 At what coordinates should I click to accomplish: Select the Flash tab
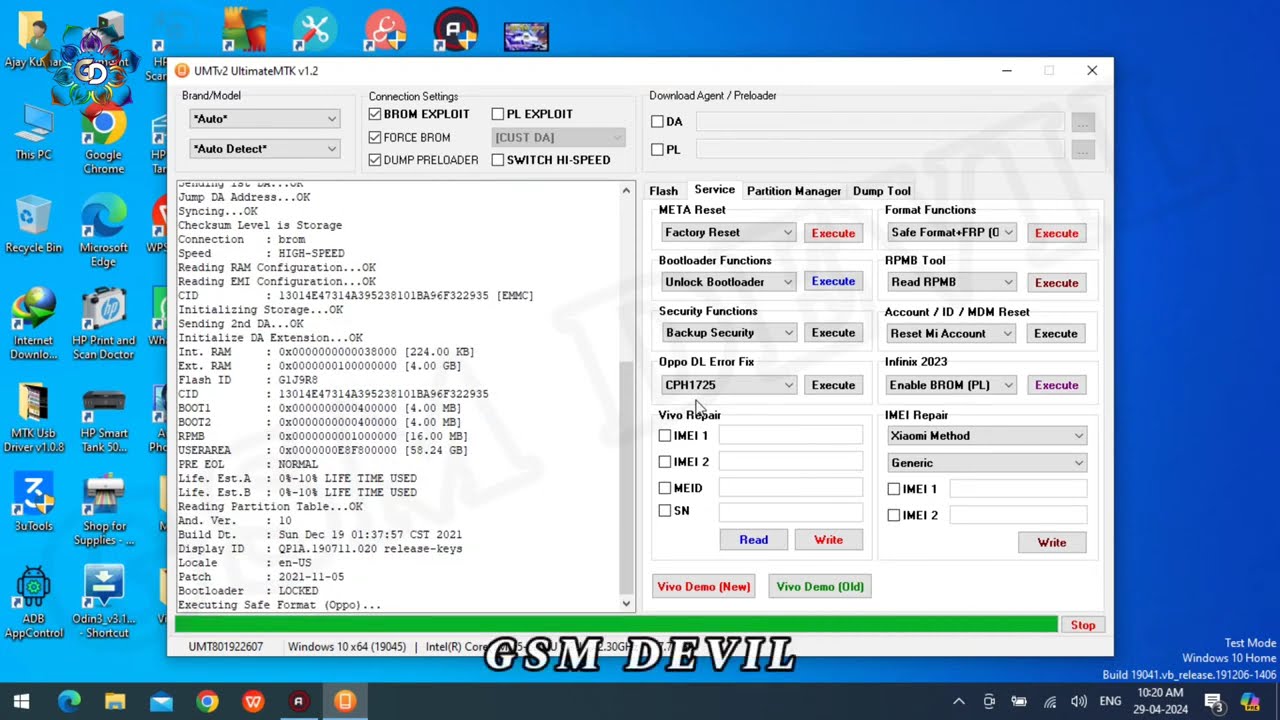pos(663,191)
